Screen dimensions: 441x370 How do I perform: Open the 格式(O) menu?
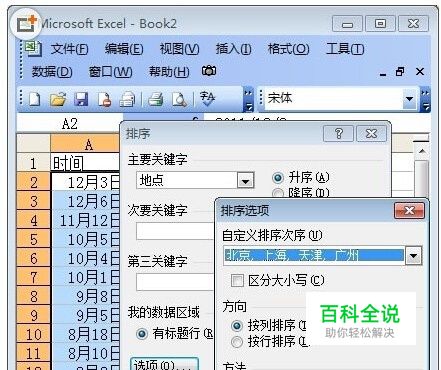[x=289, y=49]
